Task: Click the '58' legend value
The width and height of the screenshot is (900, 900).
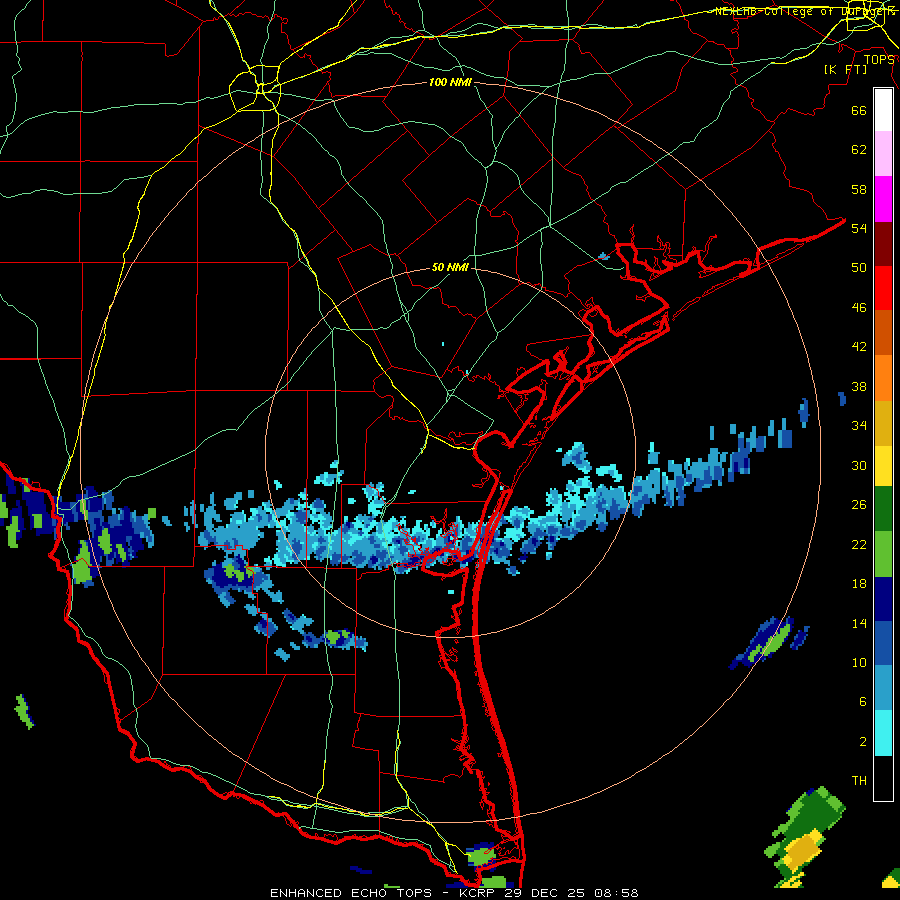Action: [x=859, y=189]
